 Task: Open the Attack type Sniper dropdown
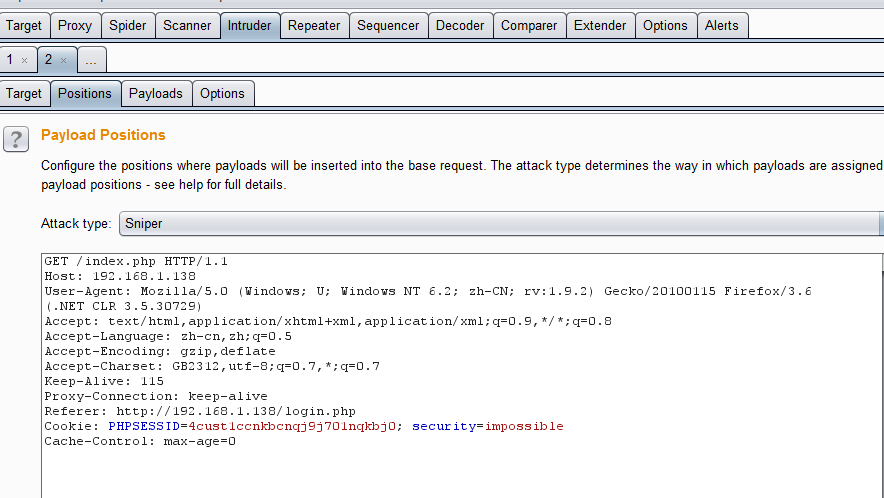(x=501, y=224)
